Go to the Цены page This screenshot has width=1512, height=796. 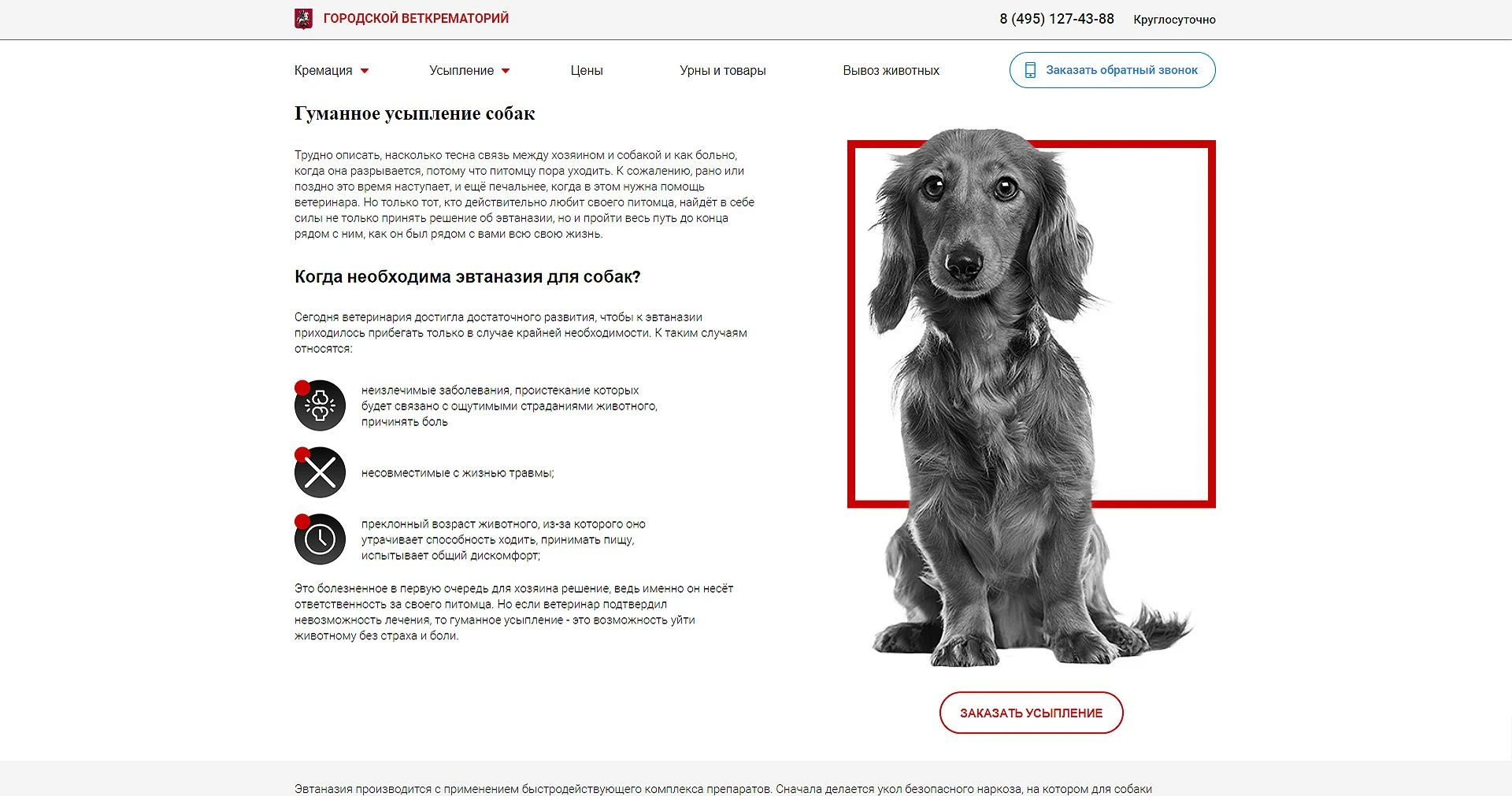coord(587,70)
